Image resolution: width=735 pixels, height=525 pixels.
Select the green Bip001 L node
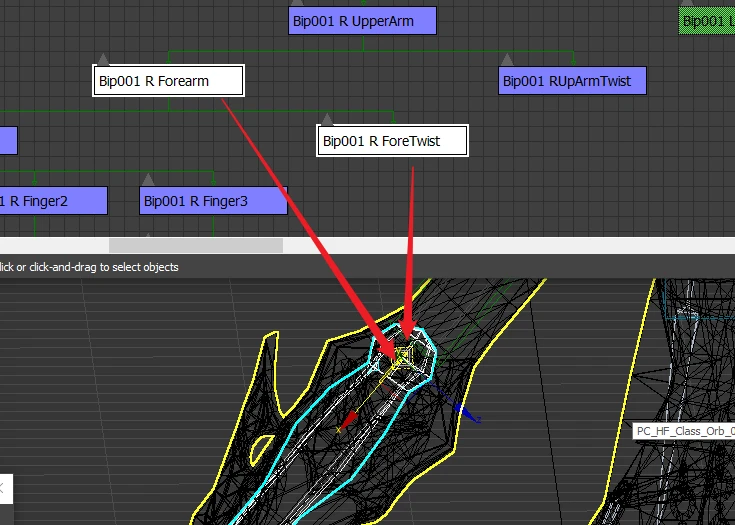click(x=707, y=21)
